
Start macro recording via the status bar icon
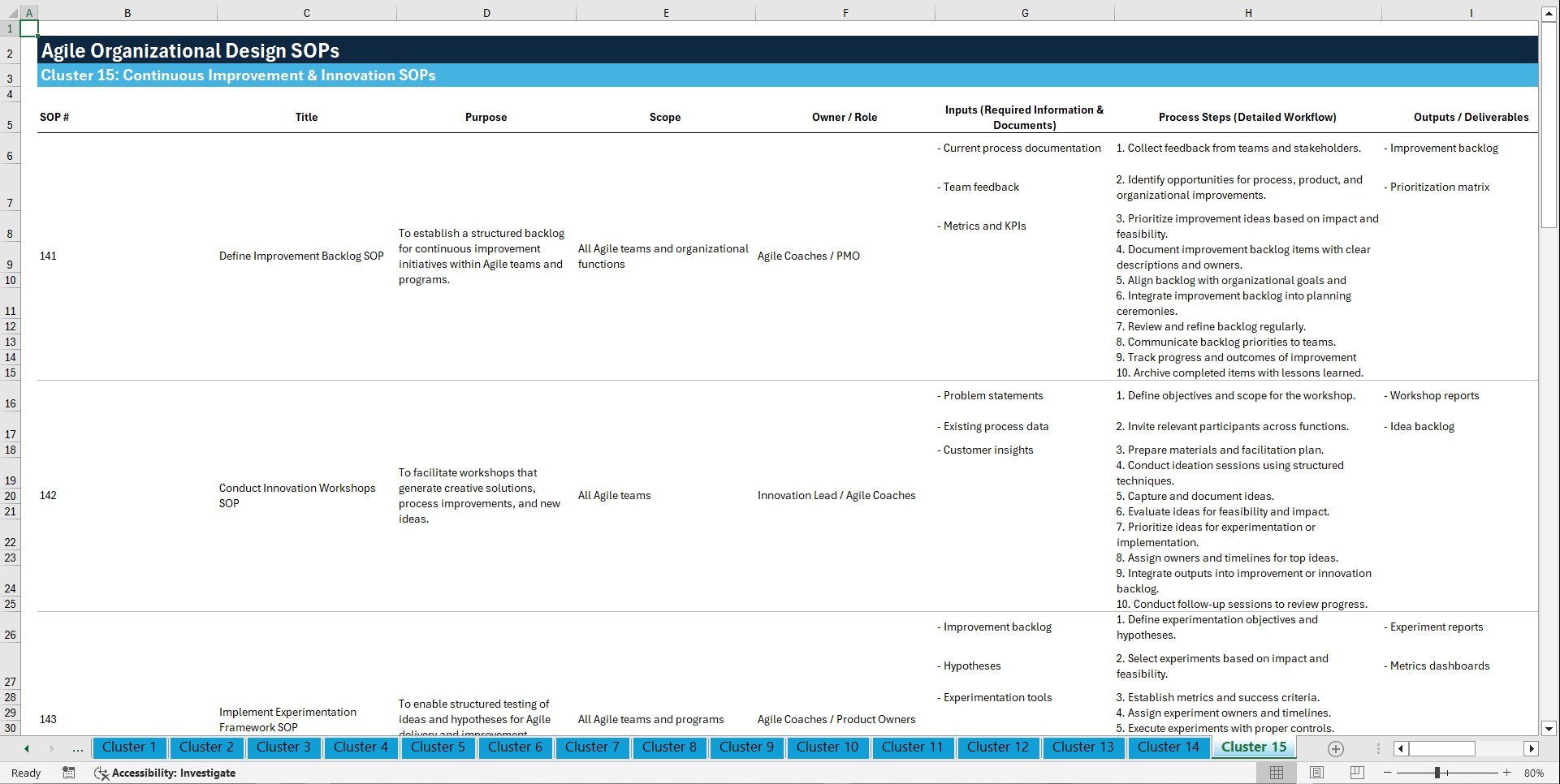click(69, 773)
